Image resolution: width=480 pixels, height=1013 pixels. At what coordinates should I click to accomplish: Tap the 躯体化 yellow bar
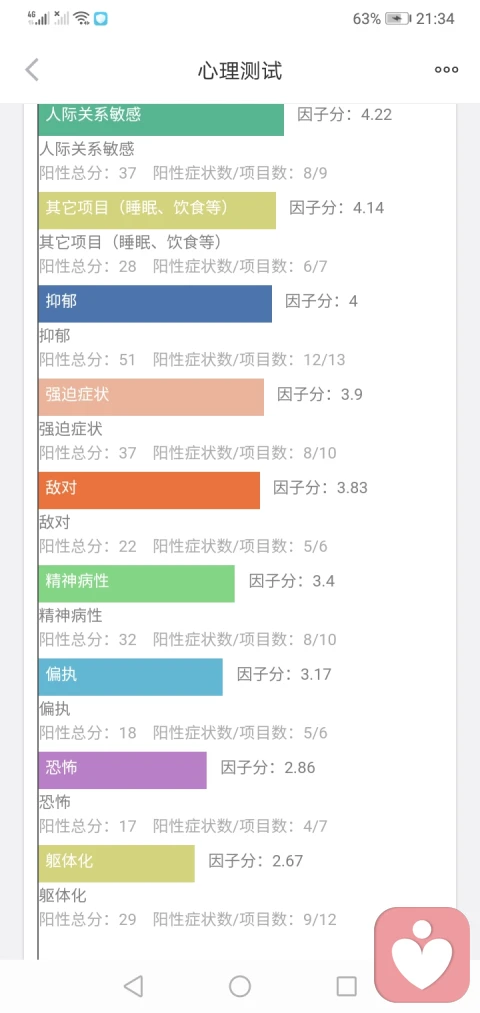[116, 863]
